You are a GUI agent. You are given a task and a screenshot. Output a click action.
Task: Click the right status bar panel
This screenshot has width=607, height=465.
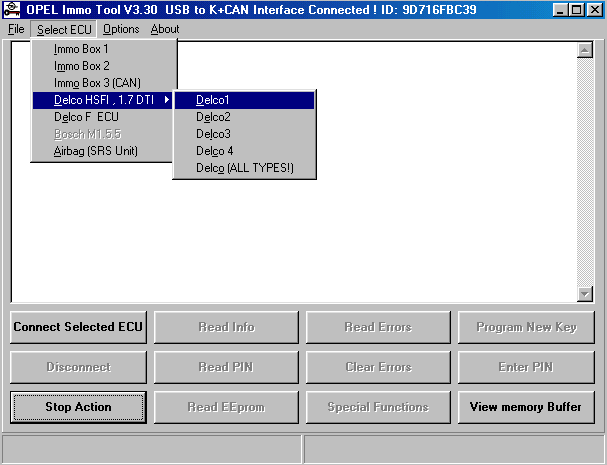[454, 449]
